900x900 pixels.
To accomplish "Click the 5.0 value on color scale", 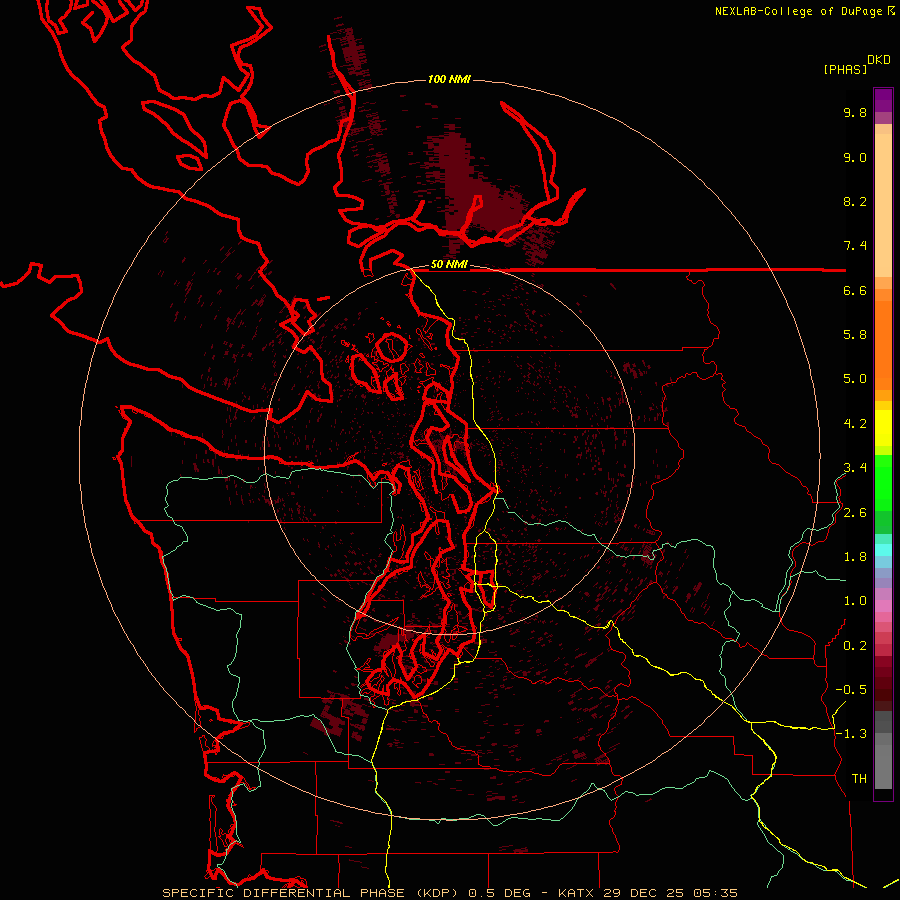I will coord(855,379).
